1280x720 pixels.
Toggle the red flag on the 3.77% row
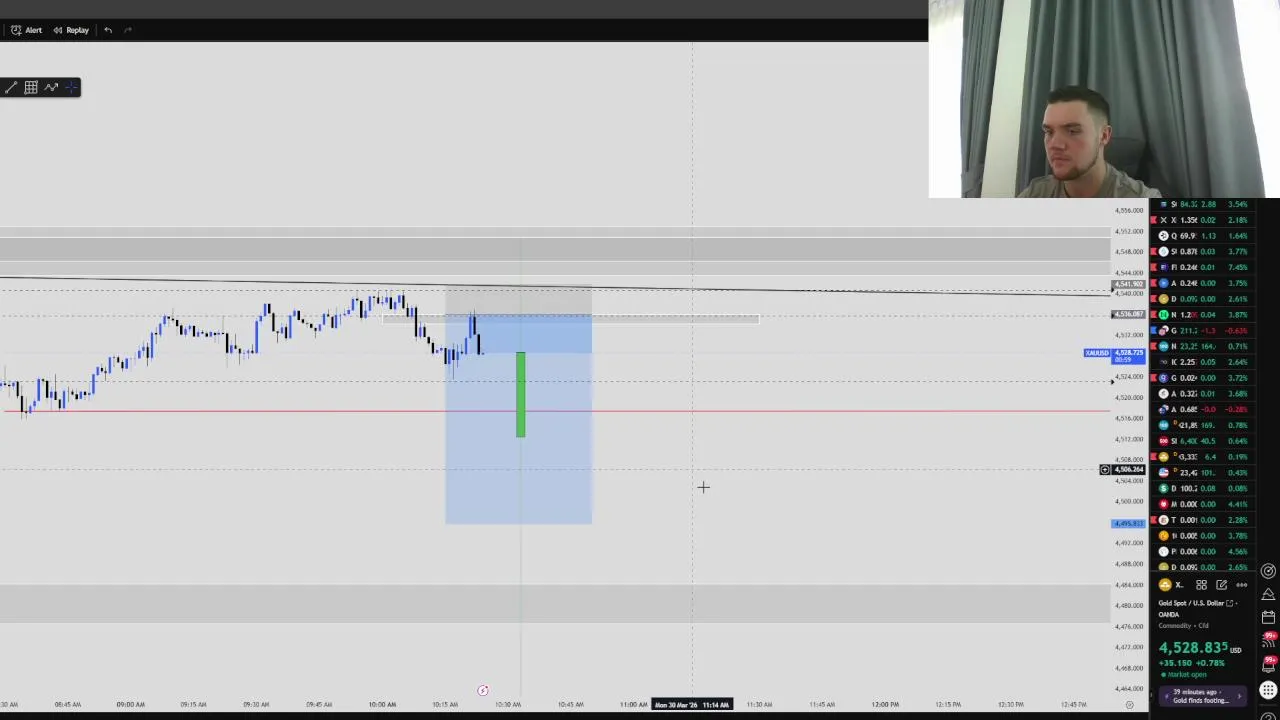1153,251
